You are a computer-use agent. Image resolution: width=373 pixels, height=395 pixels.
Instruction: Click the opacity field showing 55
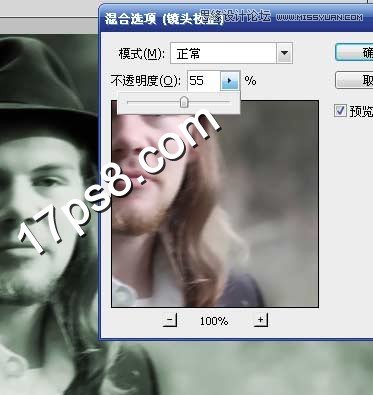204,81
